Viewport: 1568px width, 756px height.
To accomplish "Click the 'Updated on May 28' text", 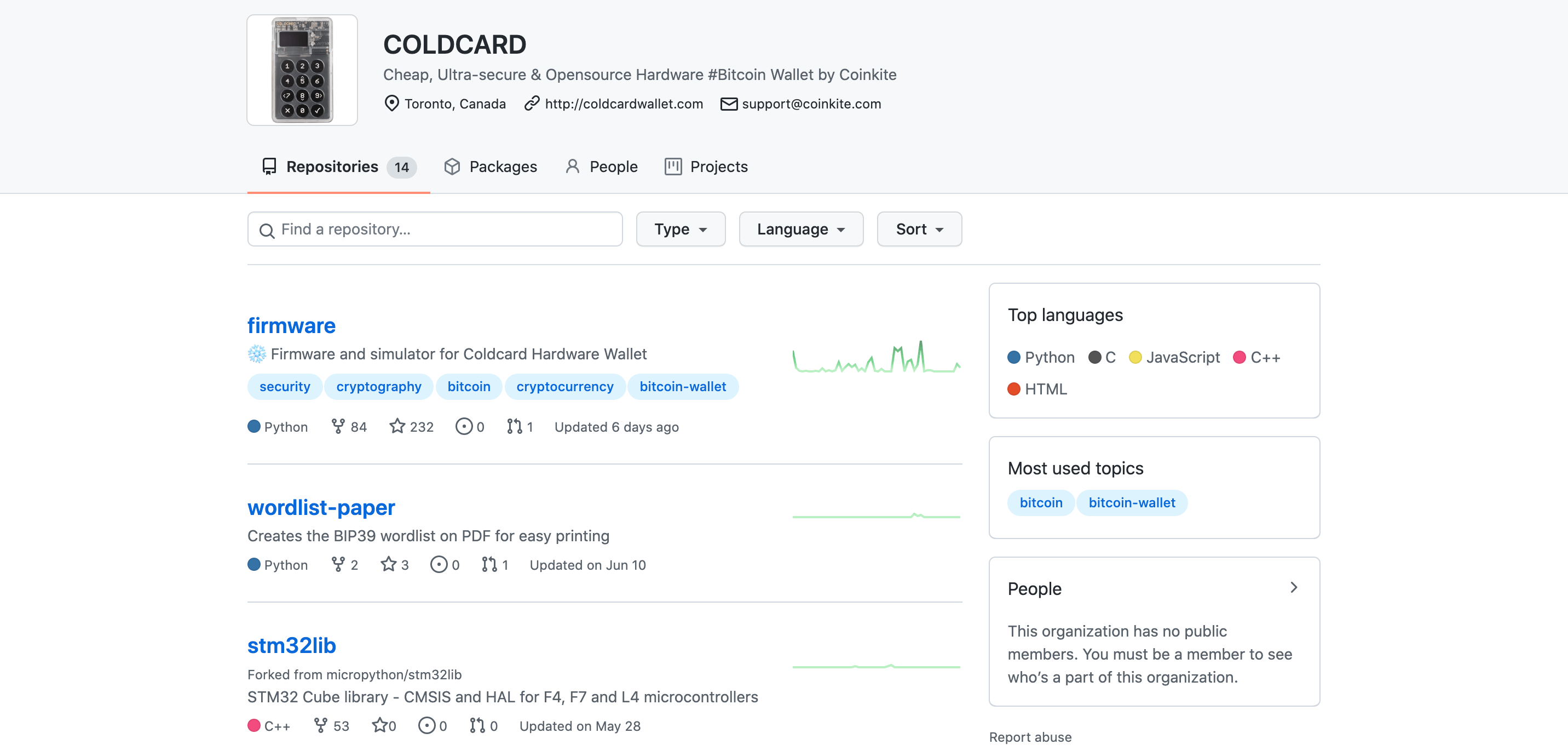I will [x=579, y=726].
